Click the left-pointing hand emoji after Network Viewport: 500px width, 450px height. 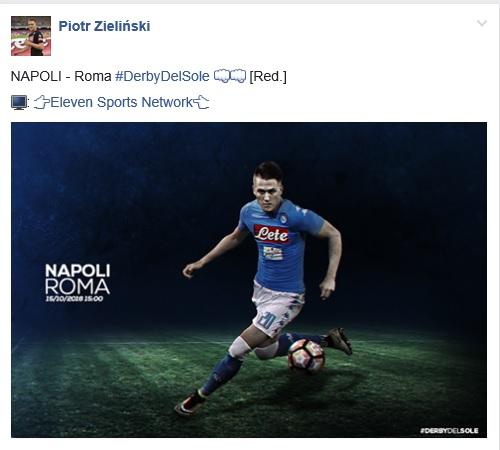click(201, 102)
